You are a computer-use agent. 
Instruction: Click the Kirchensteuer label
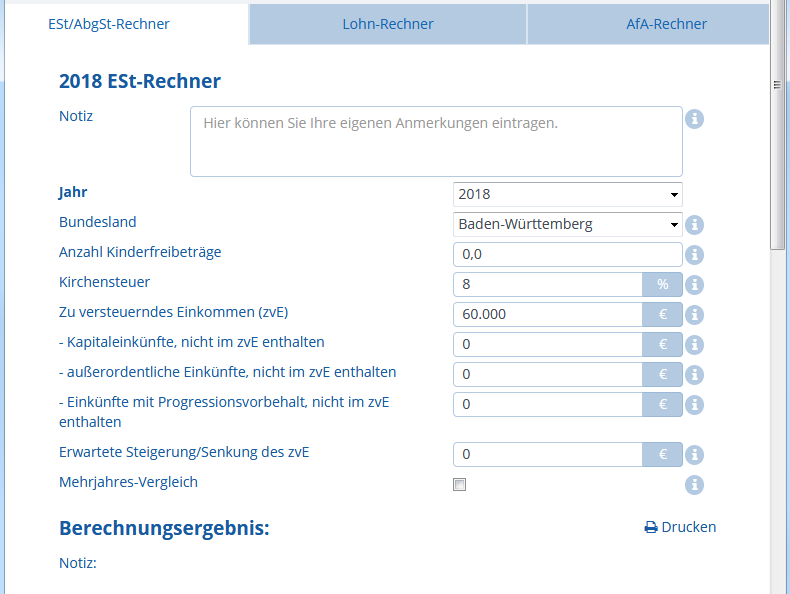(104, 282)
